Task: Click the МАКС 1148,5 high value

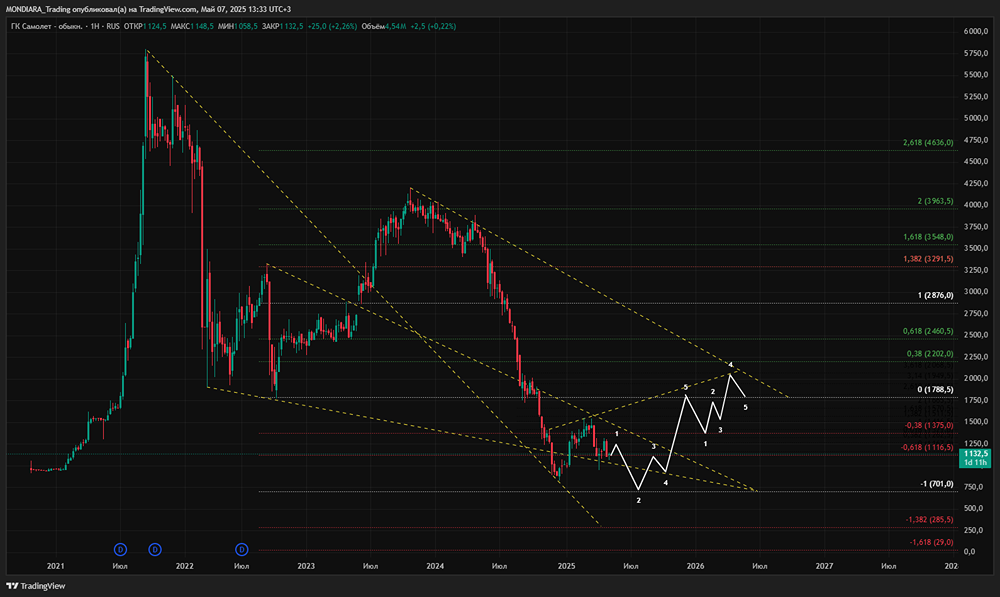Action: point(192,26)
